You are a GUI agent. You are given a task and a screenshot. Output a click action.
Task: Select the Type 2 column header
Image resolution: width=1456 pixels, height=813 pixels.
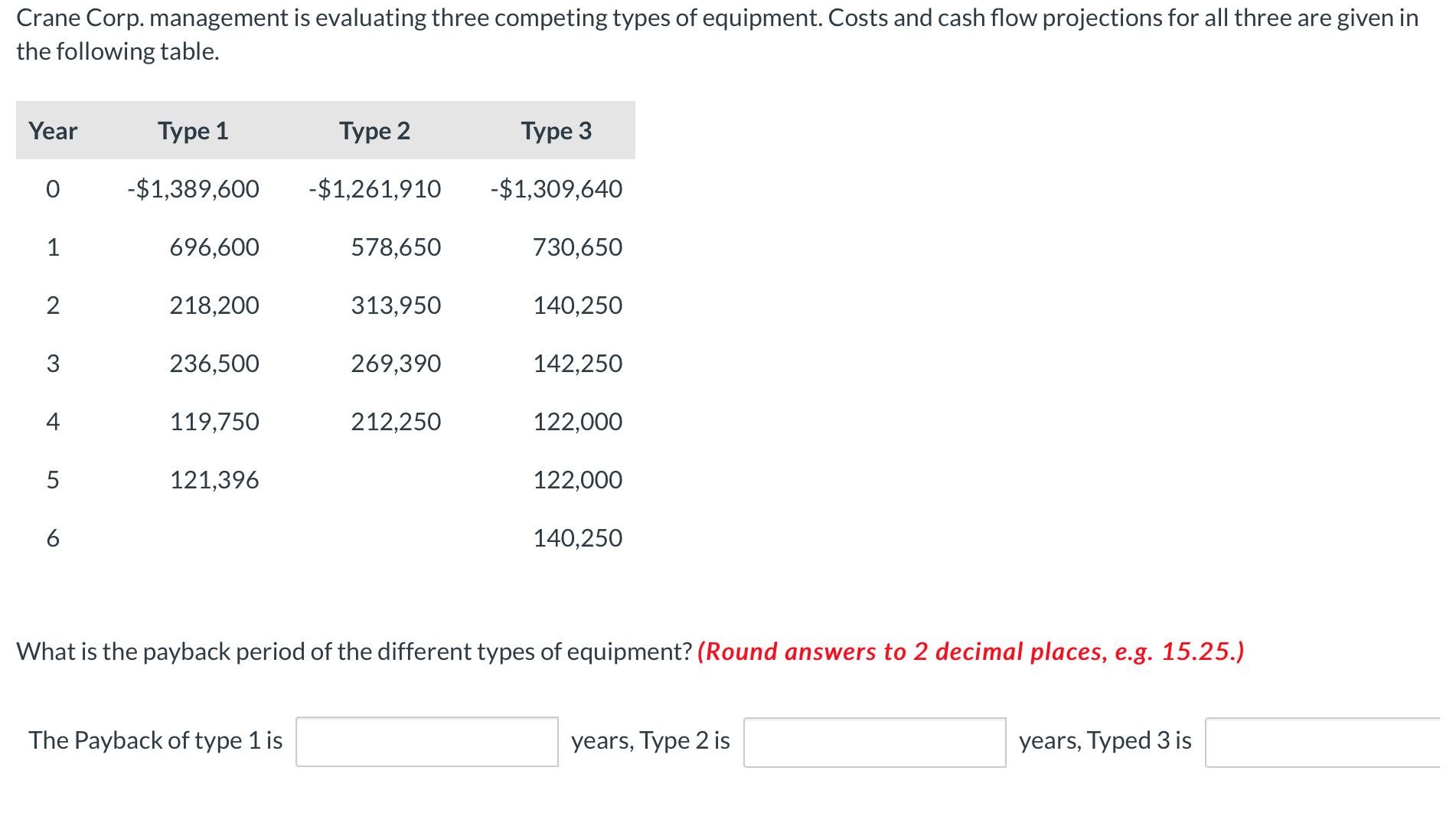click(375, 131)
